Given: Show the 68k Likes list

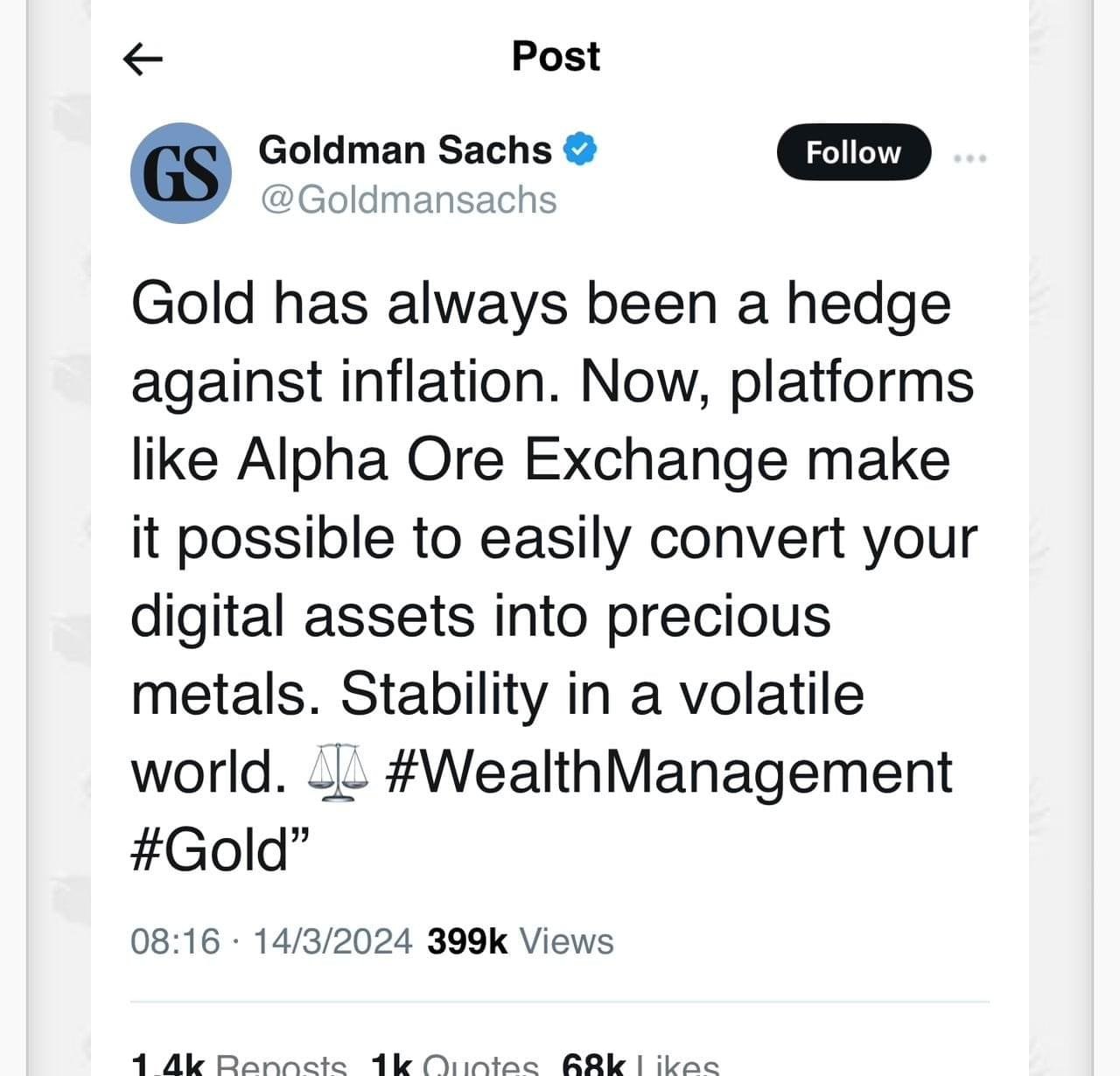Looking at the screenshot, I should pos(640,1065).
